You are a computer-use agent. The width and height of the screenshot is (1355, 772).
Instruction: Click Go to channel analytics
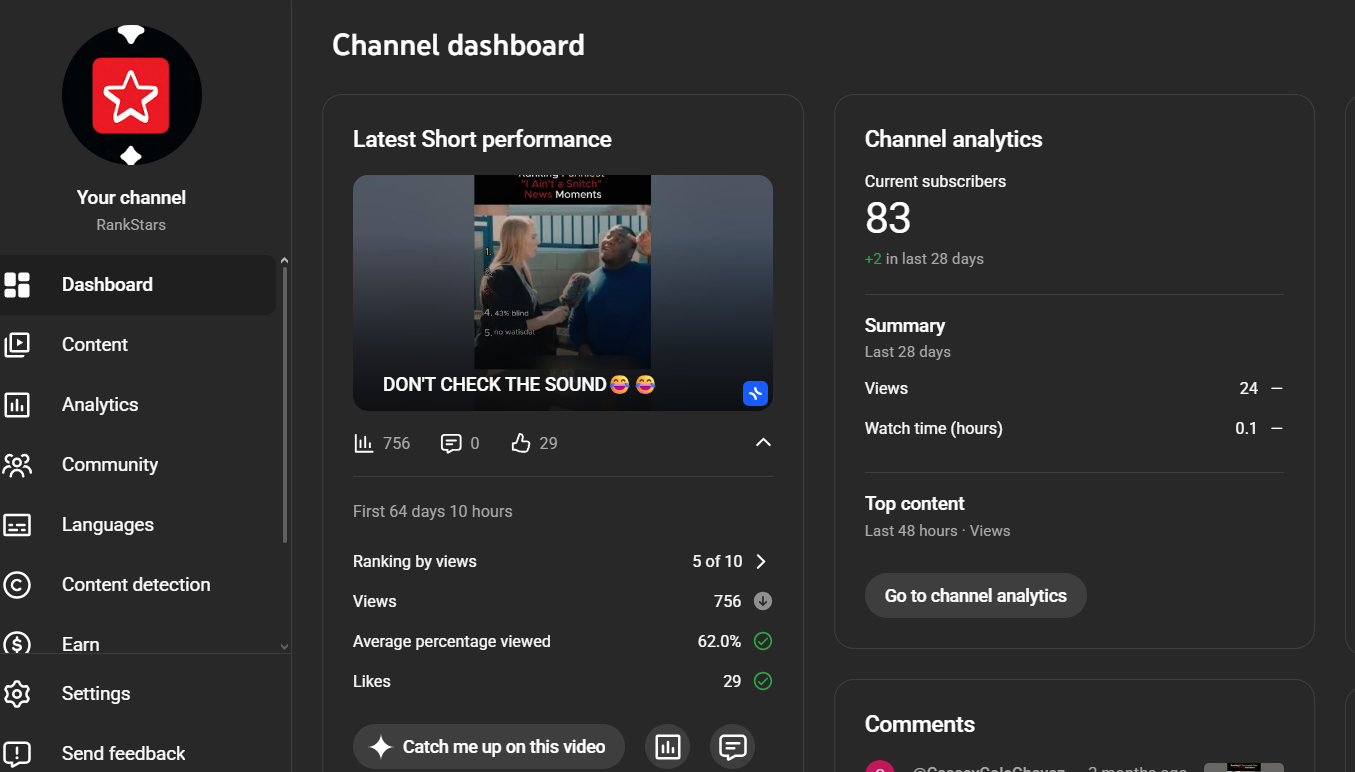(x=976, y=595)
